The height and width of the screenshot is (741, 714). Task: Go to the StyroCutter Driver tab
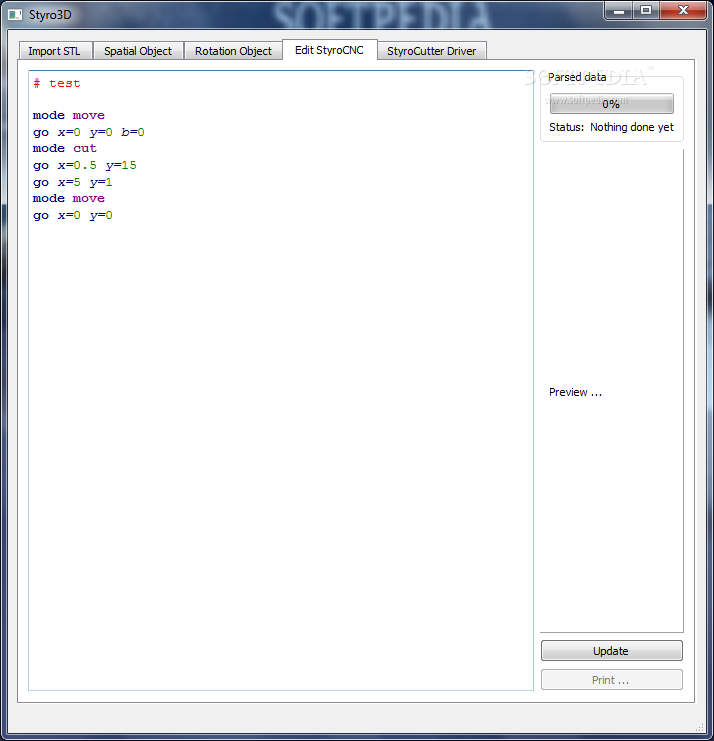431,51
